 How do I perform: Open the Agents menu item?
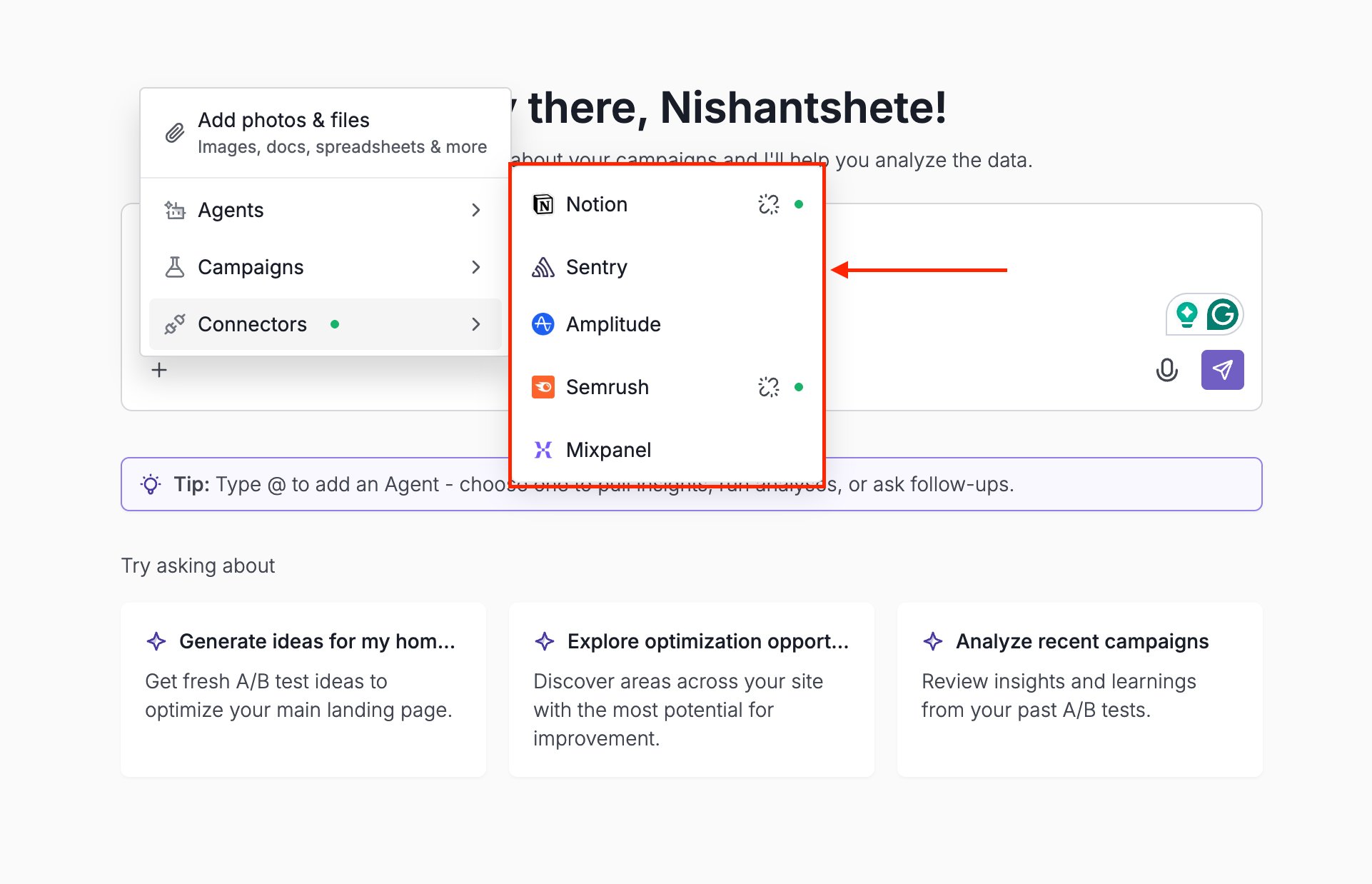point(326,210)
